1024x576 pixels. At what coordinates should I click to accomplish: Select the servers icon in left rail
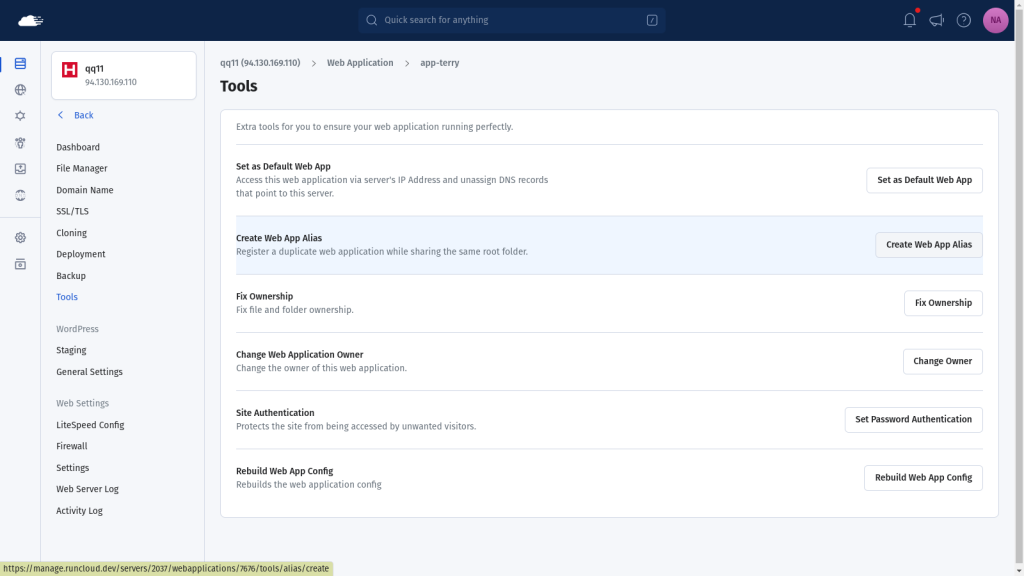pos(20,63)
